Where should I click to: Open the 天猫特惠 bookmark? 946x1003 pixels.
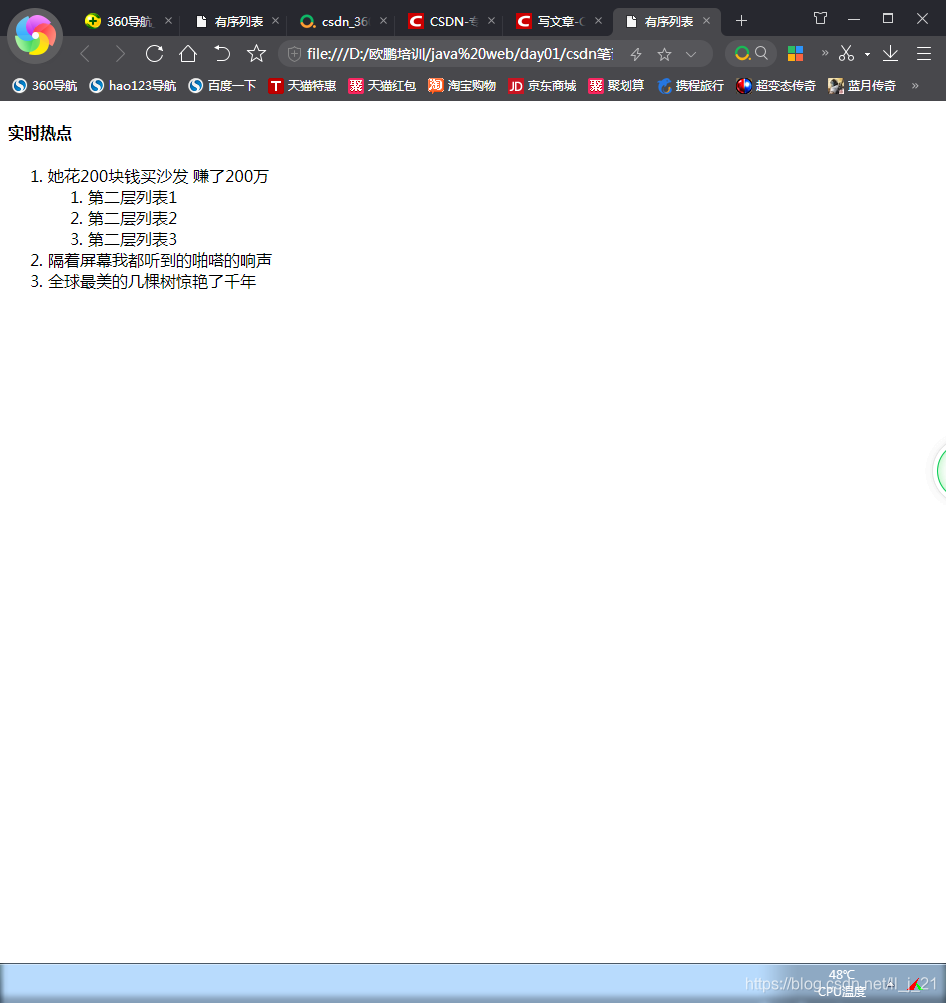coord(302,86)
